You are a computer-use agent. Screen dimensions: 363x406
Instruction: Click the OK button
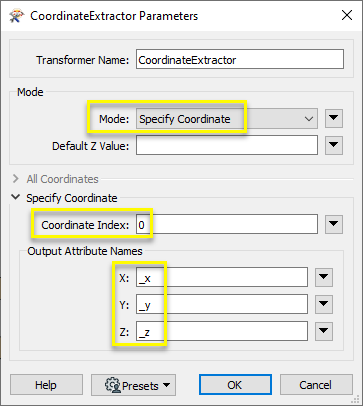point(235,385)
